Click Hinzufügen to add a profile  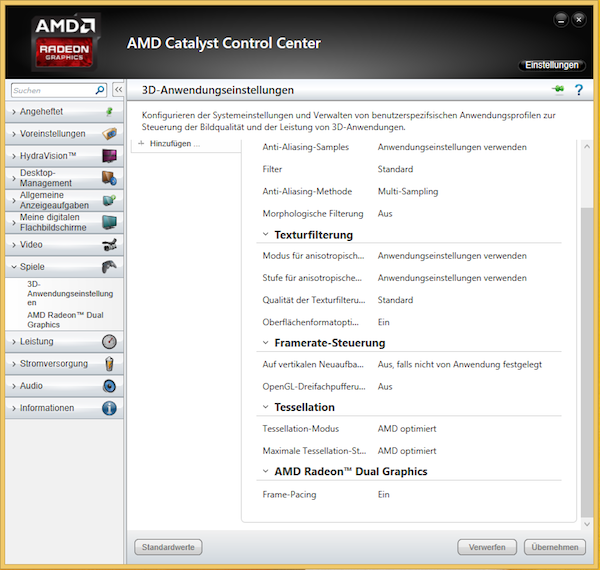coord(174,144)
